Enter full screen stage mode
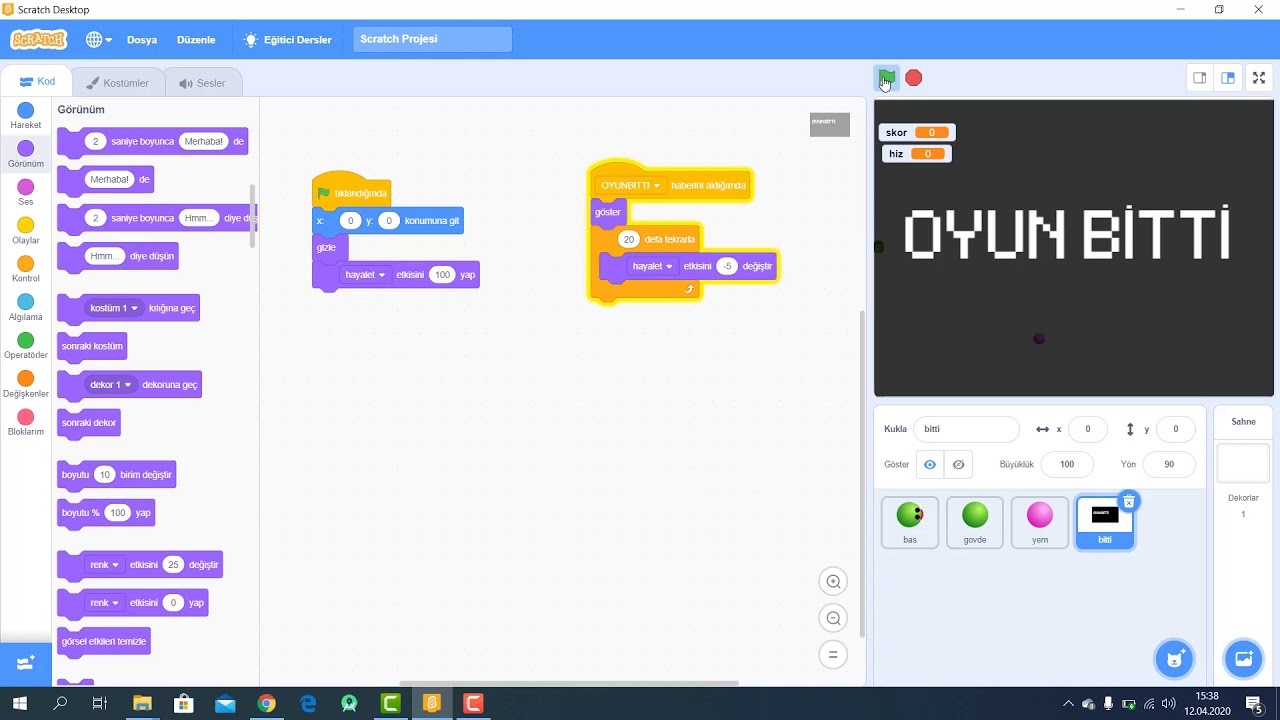The width and height of the screenshot is (1280, 720). 1260,78
